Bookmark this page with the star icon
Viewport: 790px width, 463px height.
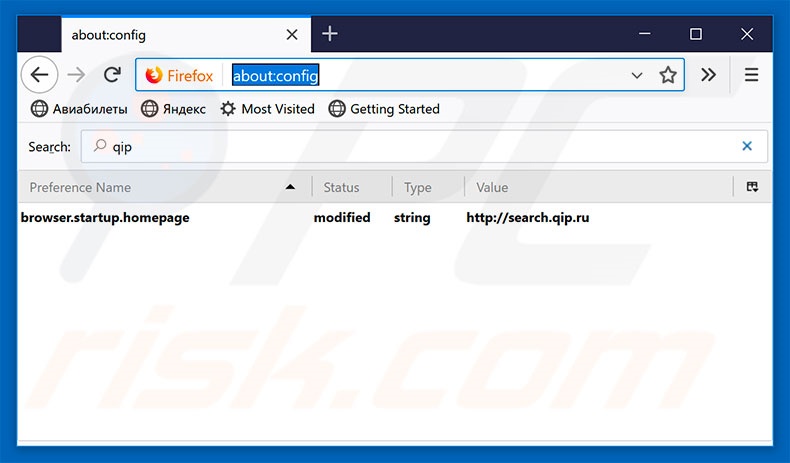[668, 75]
